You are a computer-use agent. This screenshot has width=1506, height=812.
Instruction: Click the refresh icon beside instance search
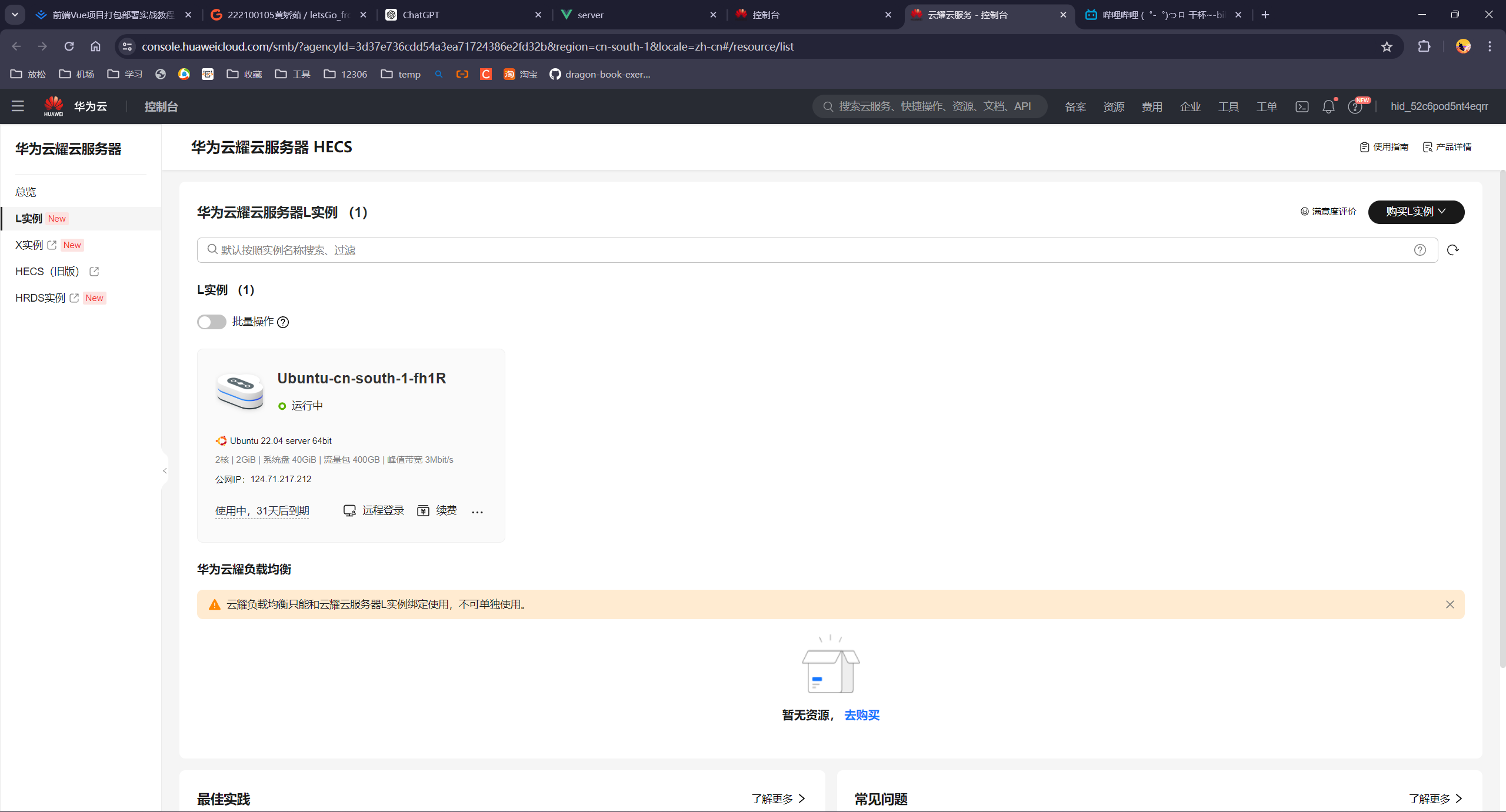coord(1452,250)
